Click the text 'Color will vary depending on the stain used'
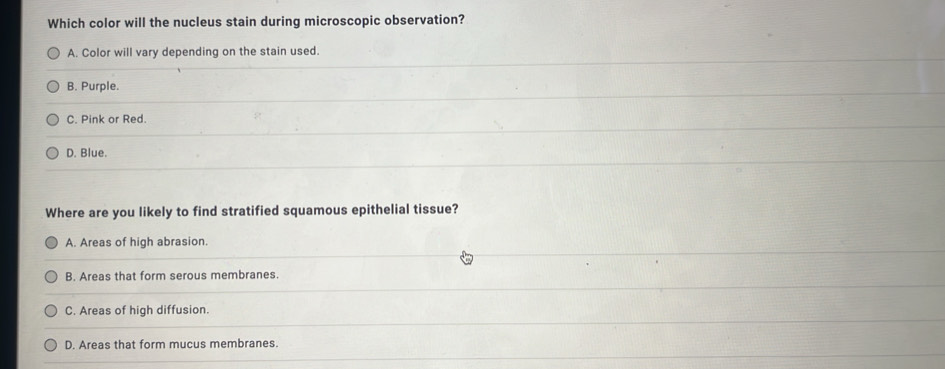 click(200, 52)
